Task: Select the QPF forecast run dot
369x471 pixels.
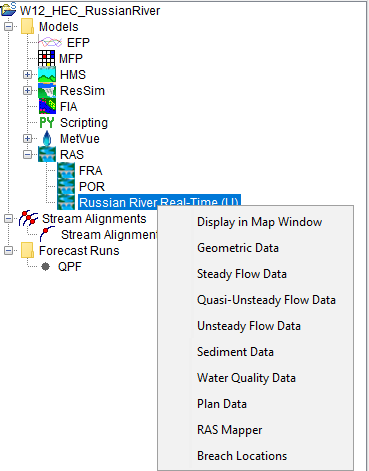Action: tap(46, 266)
